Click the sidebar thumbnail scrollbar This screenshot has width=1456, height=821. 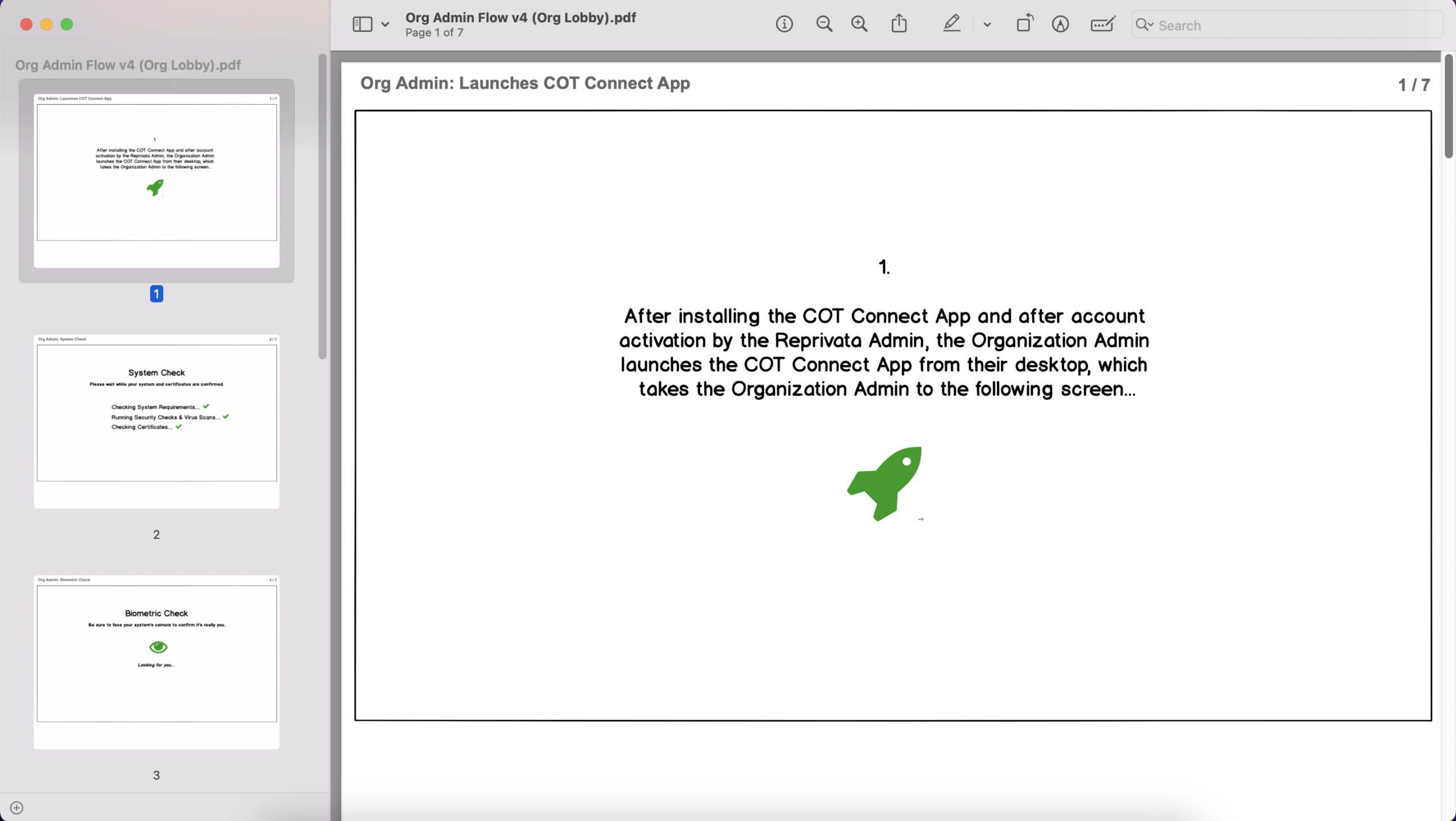(x=322, y=206)
